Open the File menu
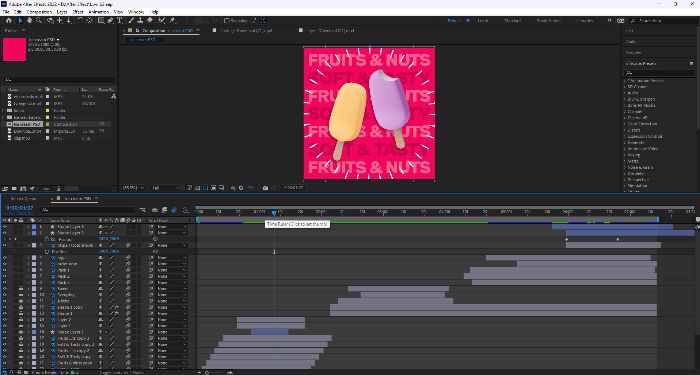This screenshot has height=375, width=700. tap(6, 12)
